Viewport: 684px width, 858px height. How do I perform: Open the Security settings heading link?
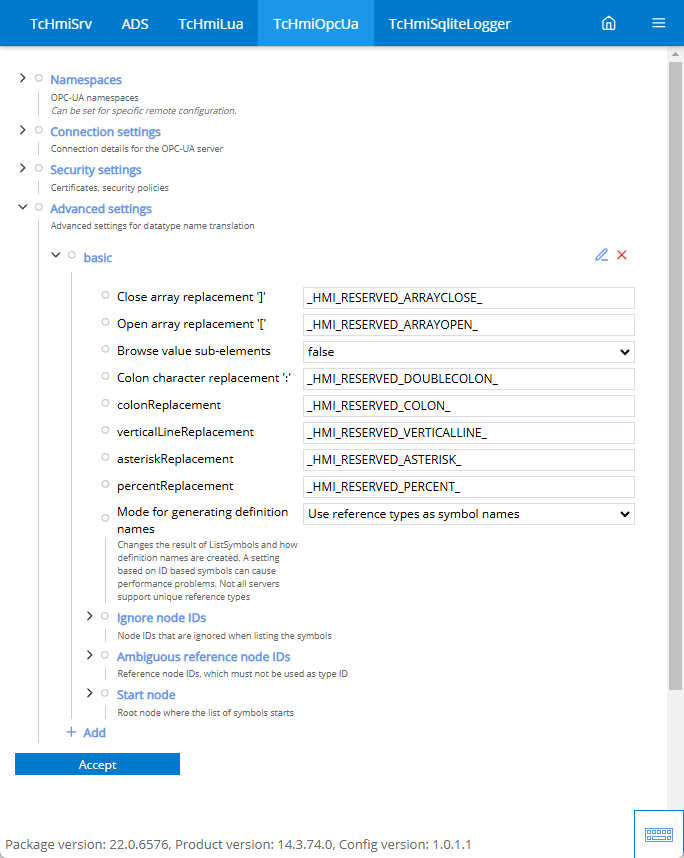96,170
